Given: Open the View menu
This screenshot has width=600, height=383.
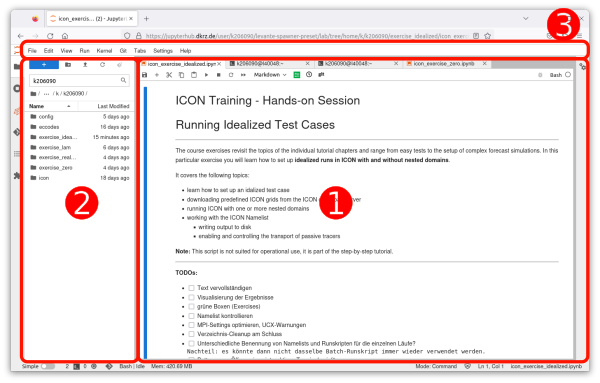Looking at the screenshot, I should [66, 51].
